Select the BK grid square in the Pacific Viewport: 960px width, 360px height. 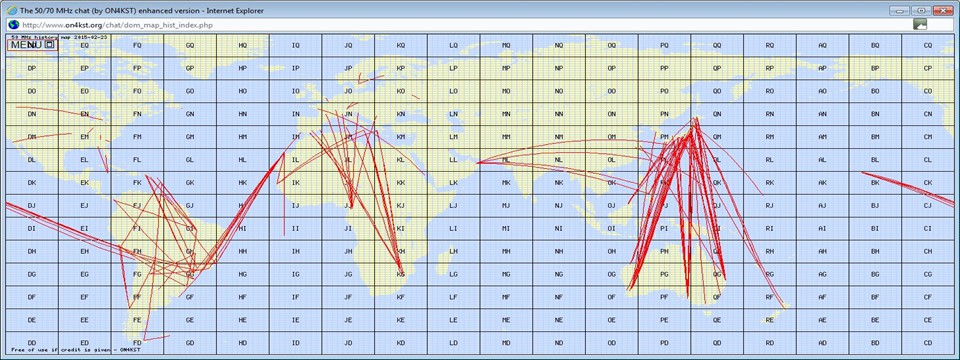click(875, 182)
